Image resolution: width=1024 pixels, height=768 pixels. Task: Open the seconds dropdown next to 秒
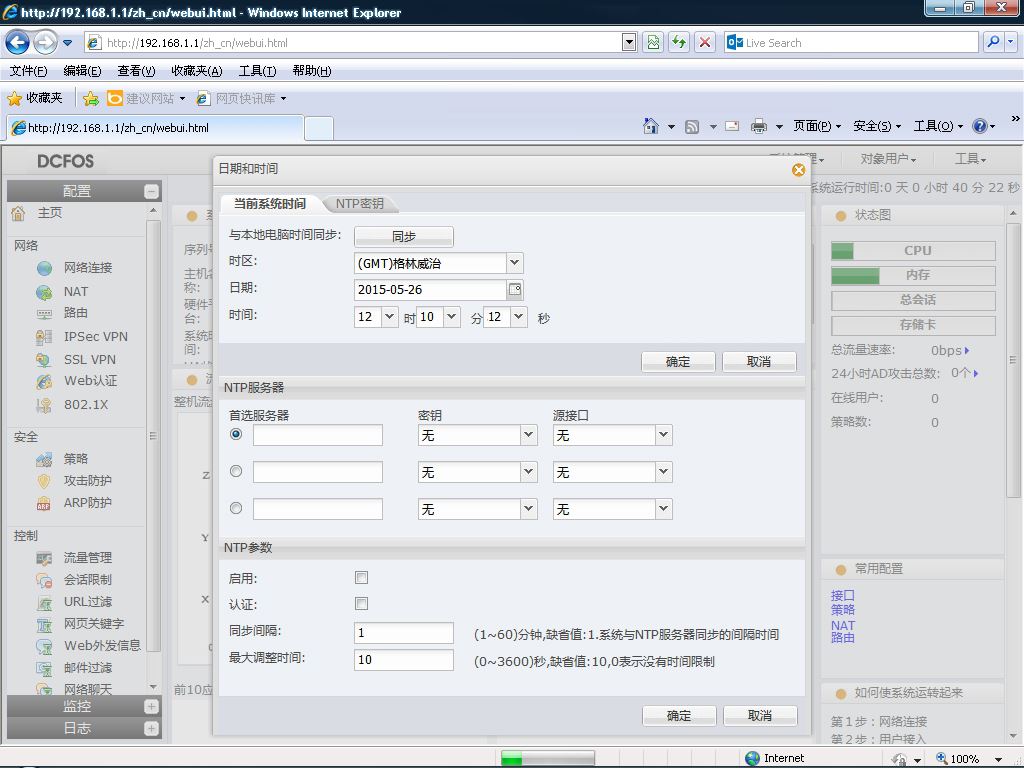click(519, 317)
